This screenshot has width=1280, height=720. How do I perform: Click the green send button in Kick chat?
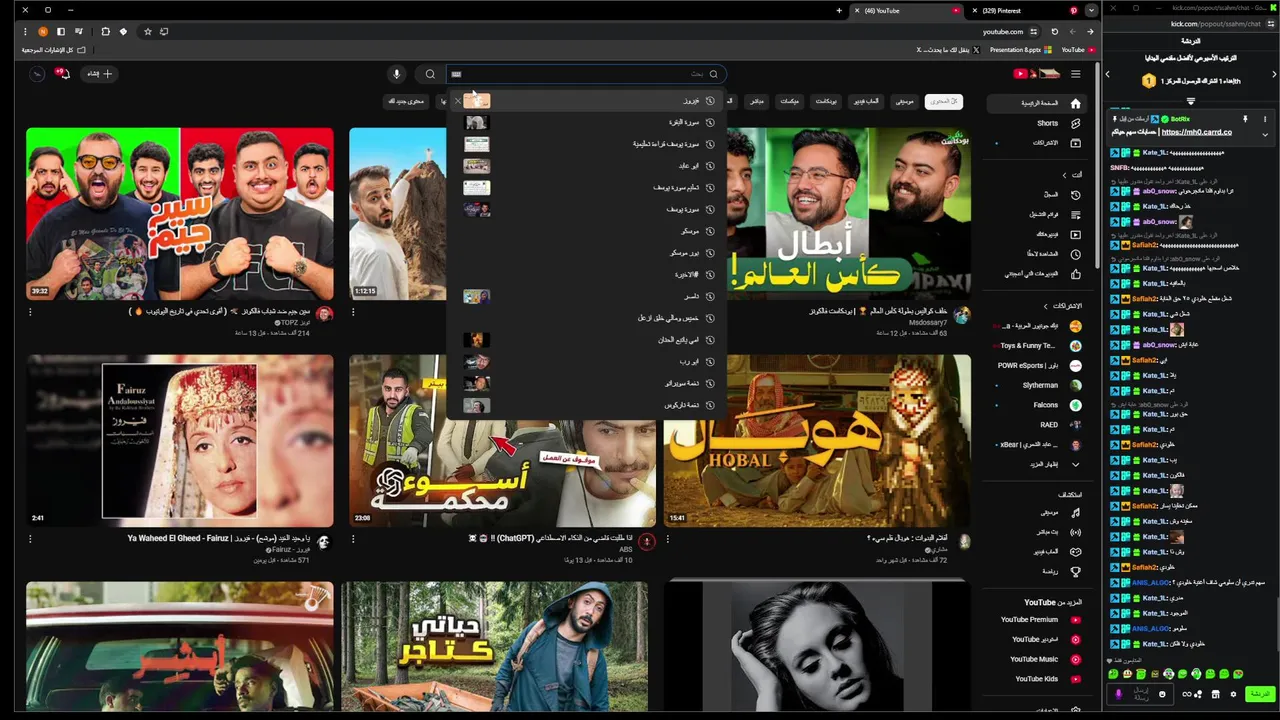click(x=1260, y=694)
